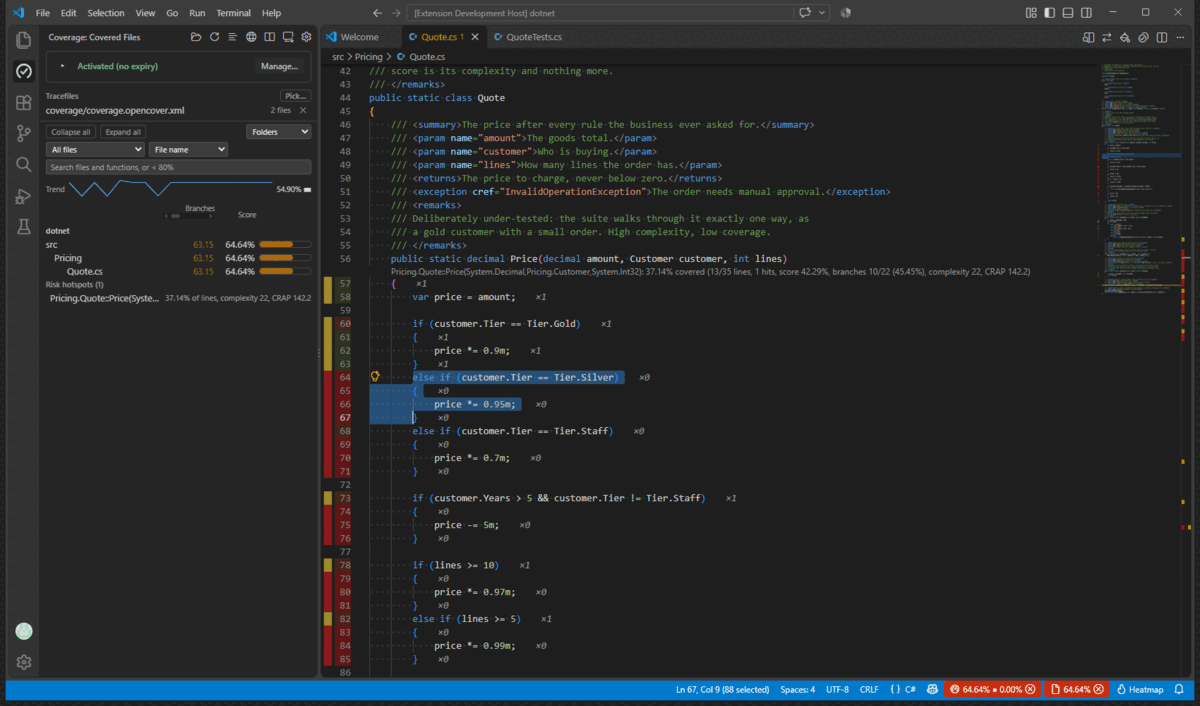Remove the coverage.opencover.xml tracefile
Image resolution: width=1200 pixels, height=706 pixels.
(x=303, y=111)
